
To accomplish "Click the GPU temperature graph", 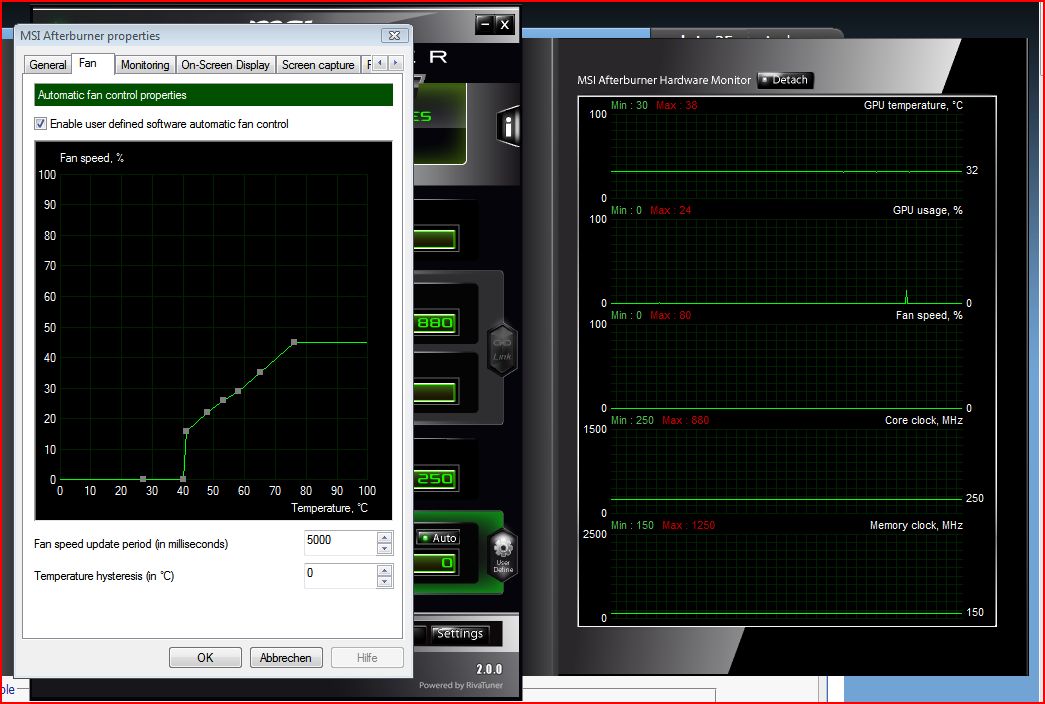I will (x=786, y=155).
